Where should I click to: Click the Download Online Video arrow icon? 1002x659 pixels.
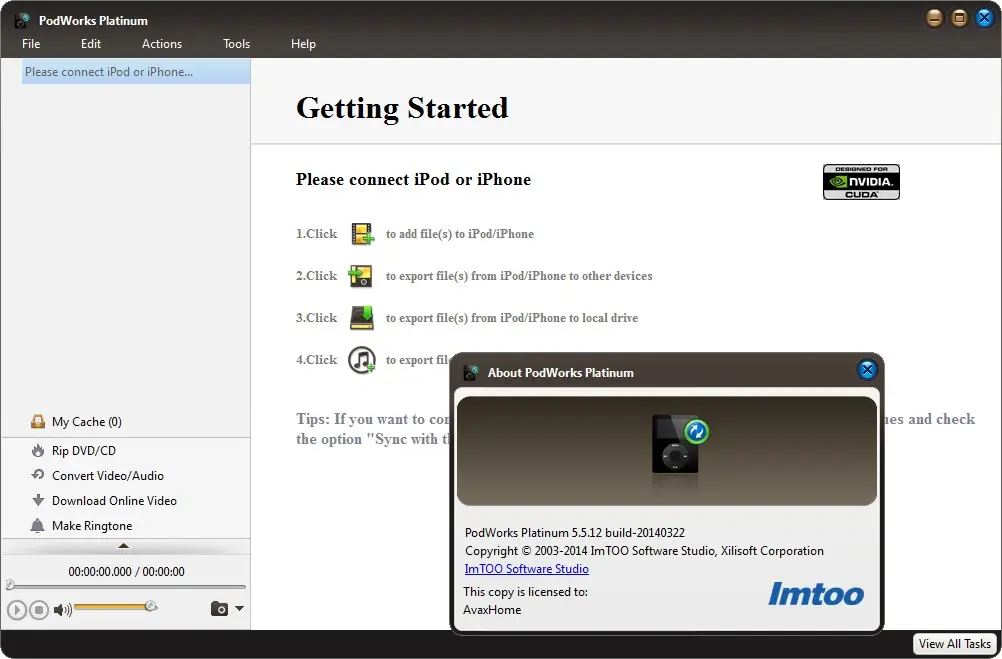pos(38,500)
